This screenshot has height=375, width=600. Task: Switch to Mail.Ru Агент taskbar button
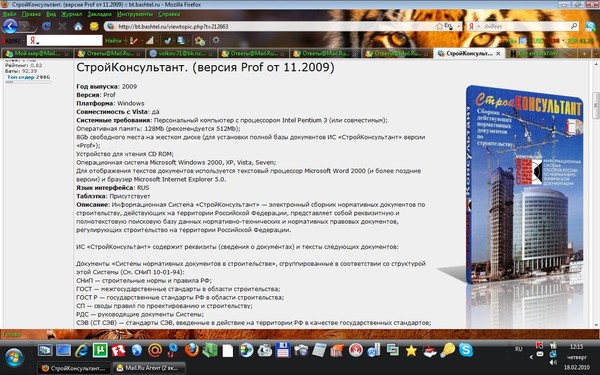click(x=150, y=368)
